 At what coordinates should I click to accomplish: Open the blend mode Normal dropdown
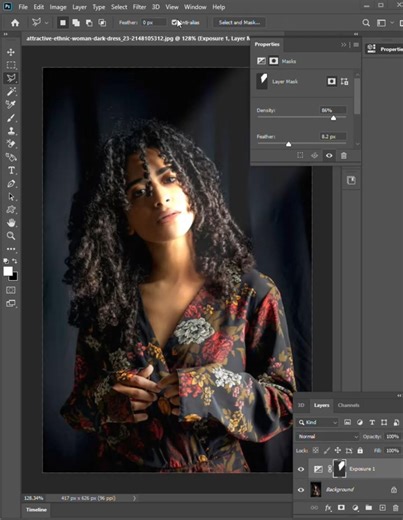328,436
